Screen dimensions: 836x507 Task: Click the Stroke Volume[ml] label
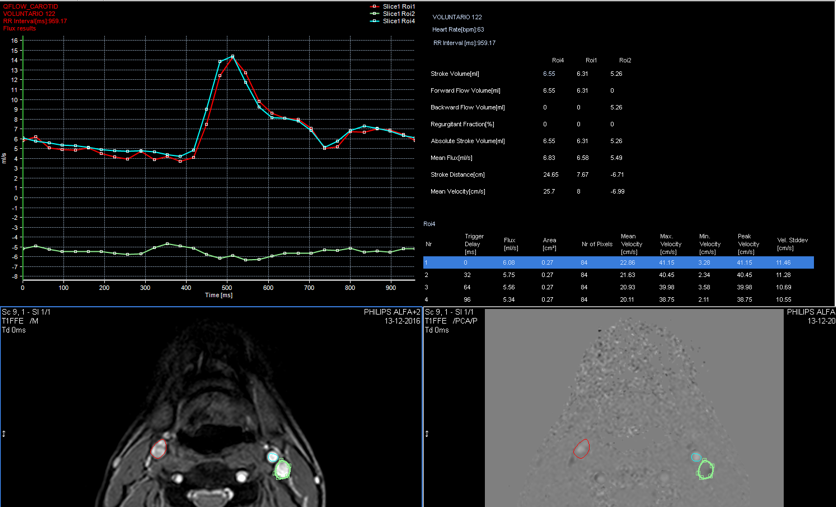click(455, 74)
